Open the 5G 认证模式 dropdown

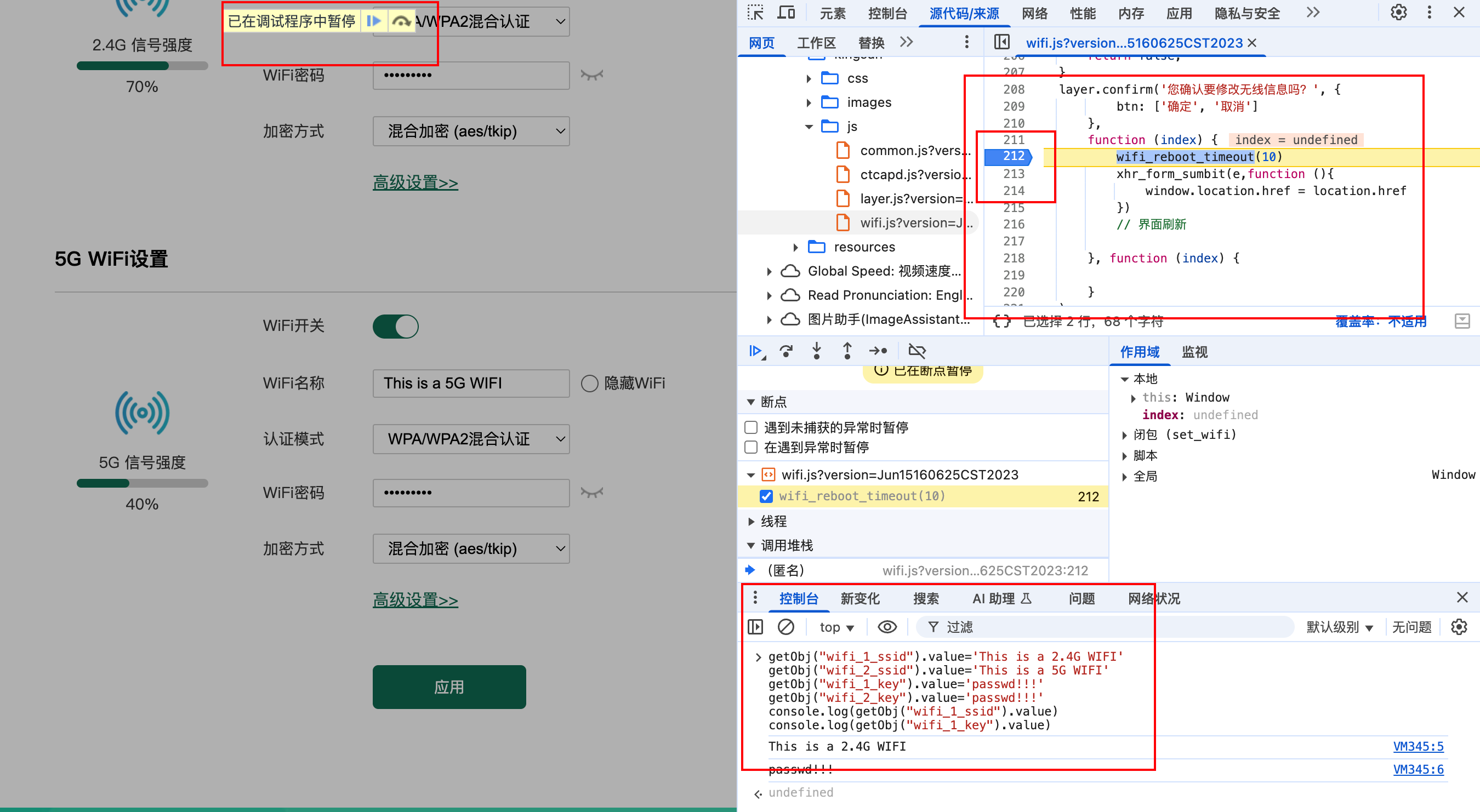click(x=471, y=439)
